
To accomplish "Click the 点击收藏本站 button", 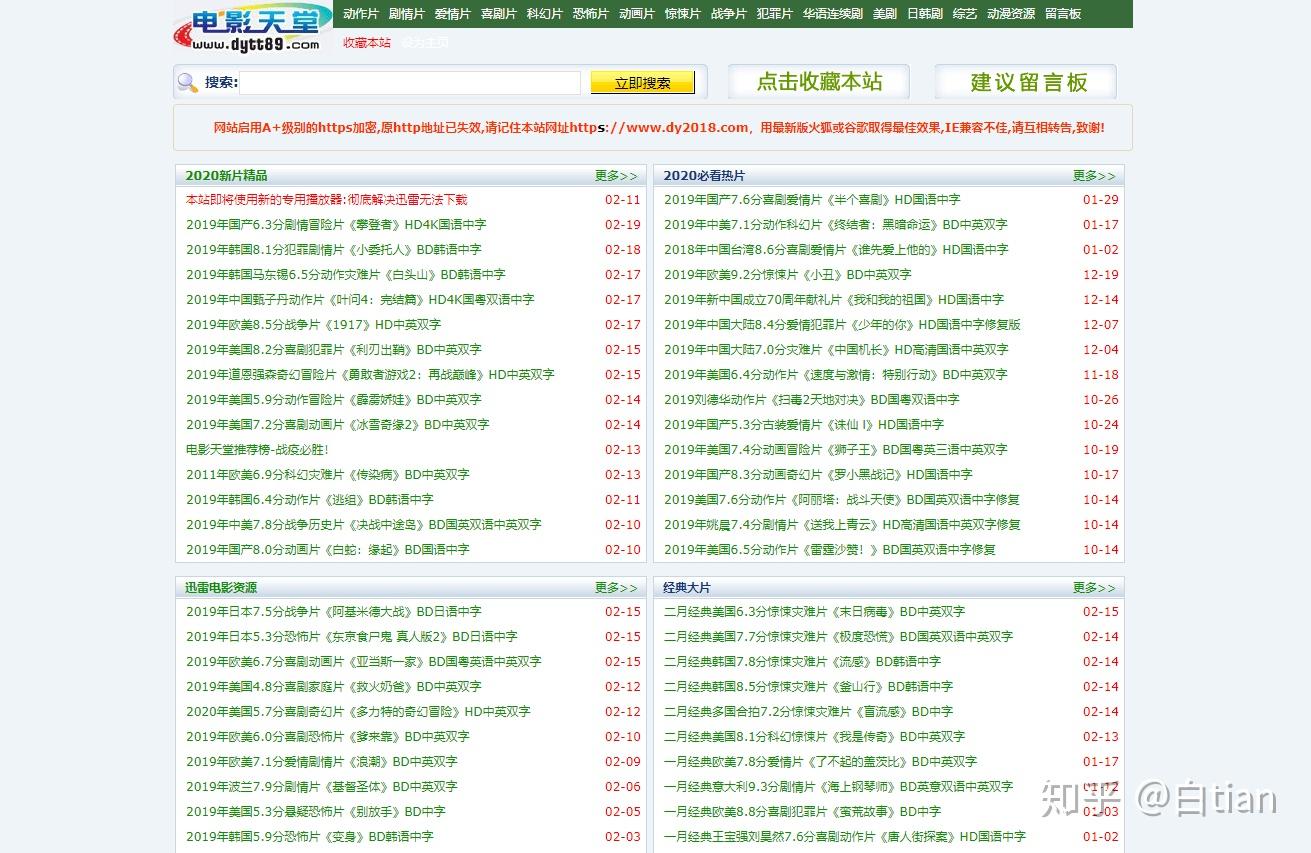I will point(819,82).
